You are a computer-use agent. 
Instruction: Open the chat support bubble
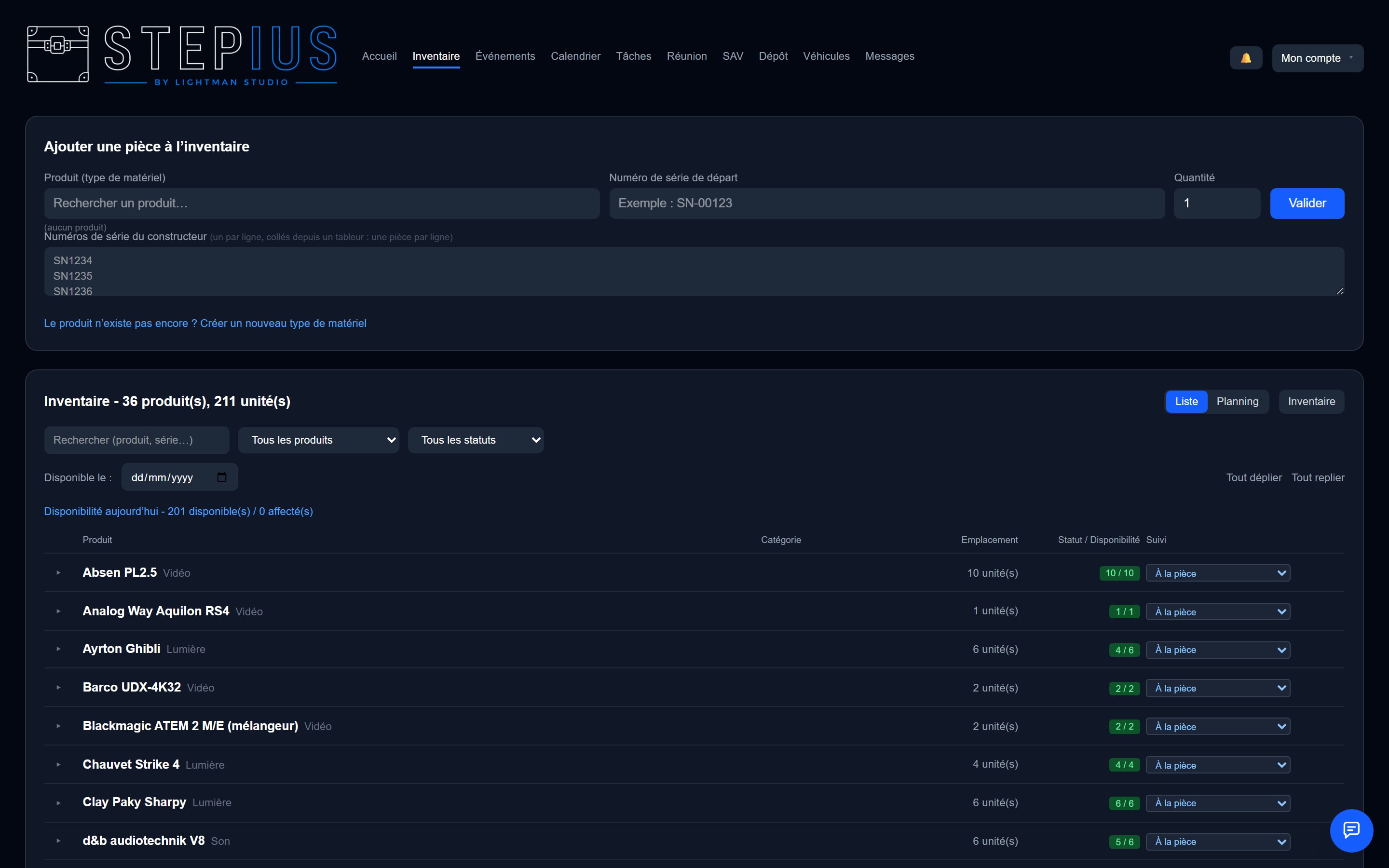coord(1351,830)
